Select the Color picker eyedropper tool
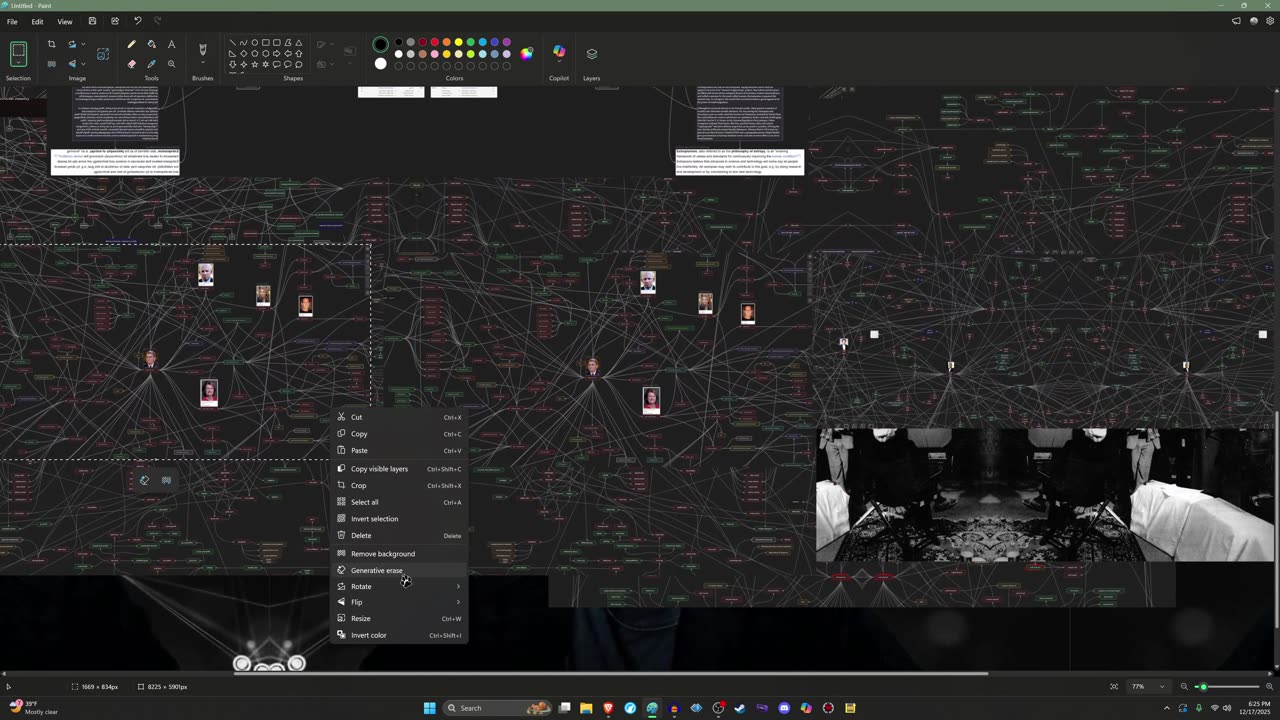1280x720 pixels. pyautogui.click(x=151, y=64)
